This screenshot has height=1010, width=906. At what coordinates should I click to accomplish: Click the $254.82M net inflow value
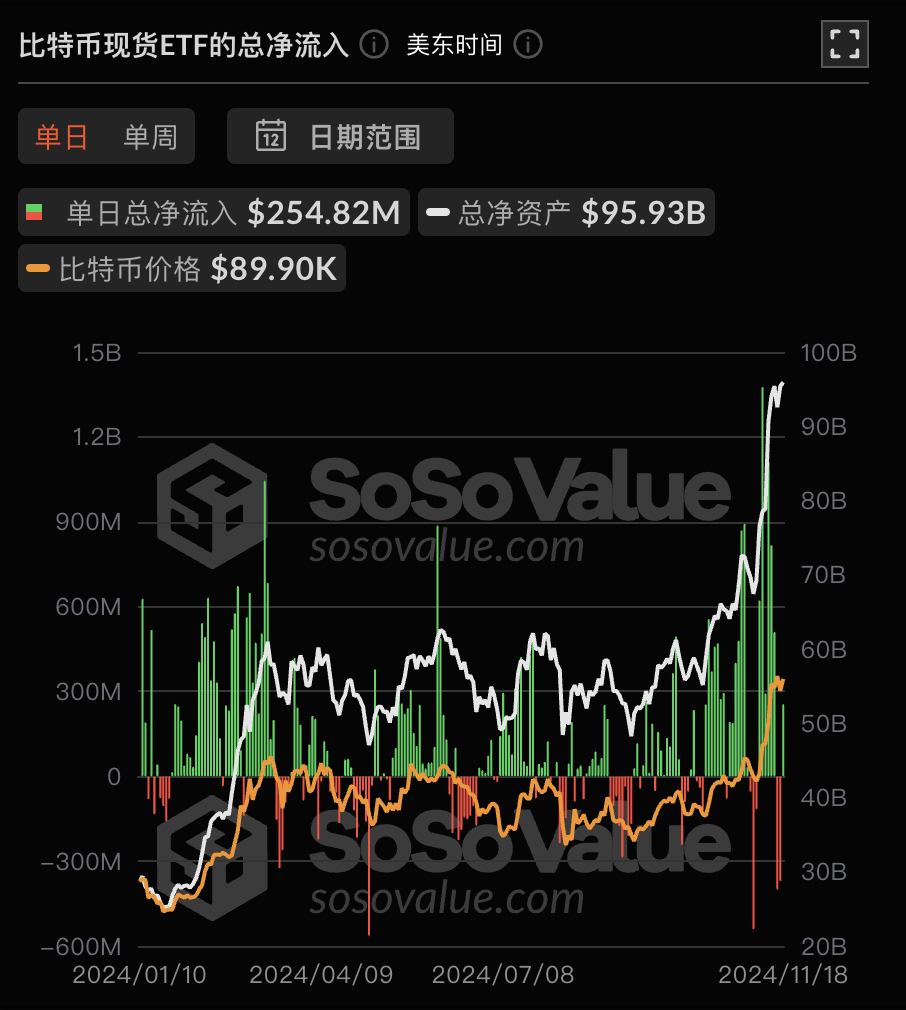pos(324,212)
